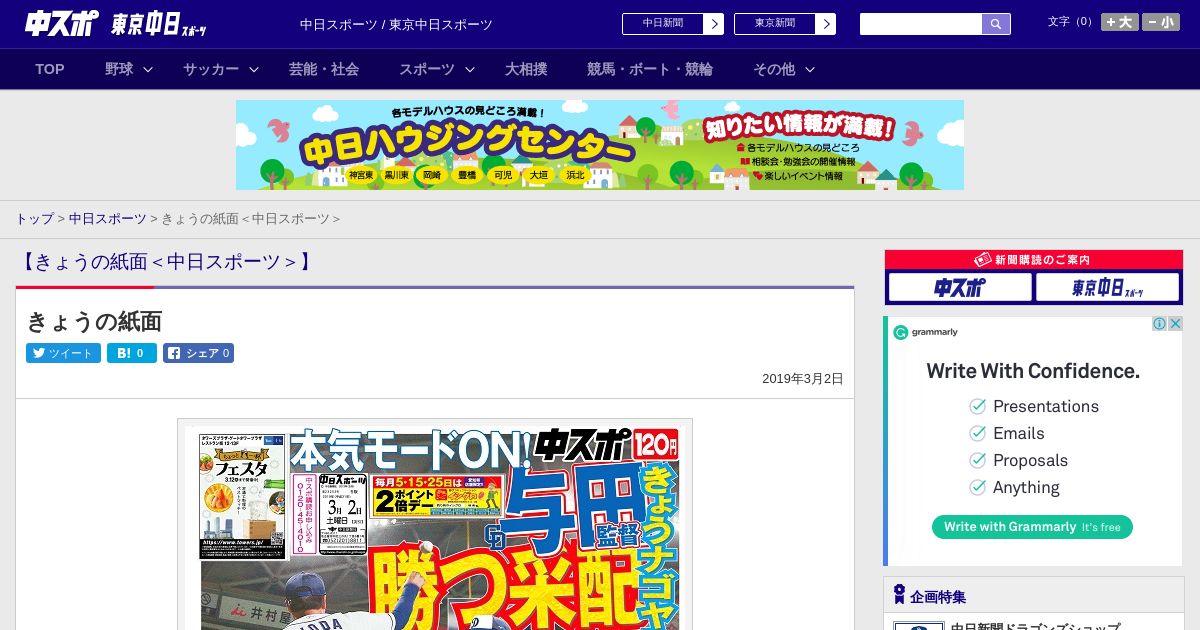The height and width of the screenshot is (630, 1200).
Task: Click the Chunichi Sports logo in header
Action: [62, 24]
